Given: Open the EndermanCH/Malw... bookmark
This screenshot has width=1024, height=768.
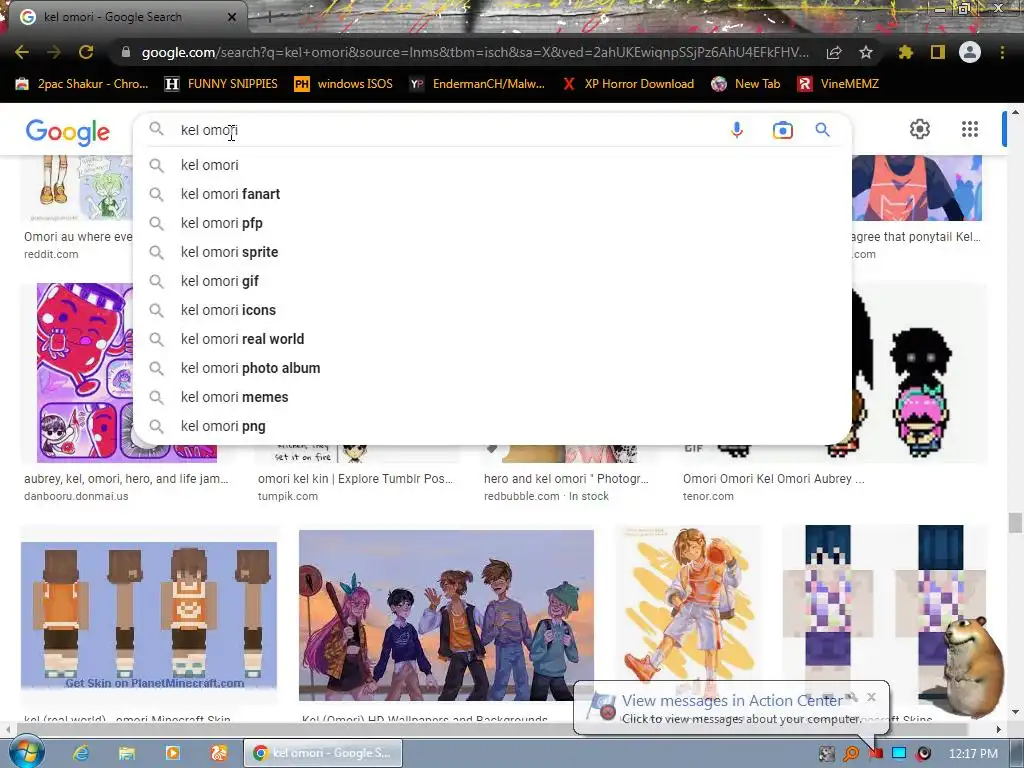Looking at the screenshot, I should click(477, 84).
